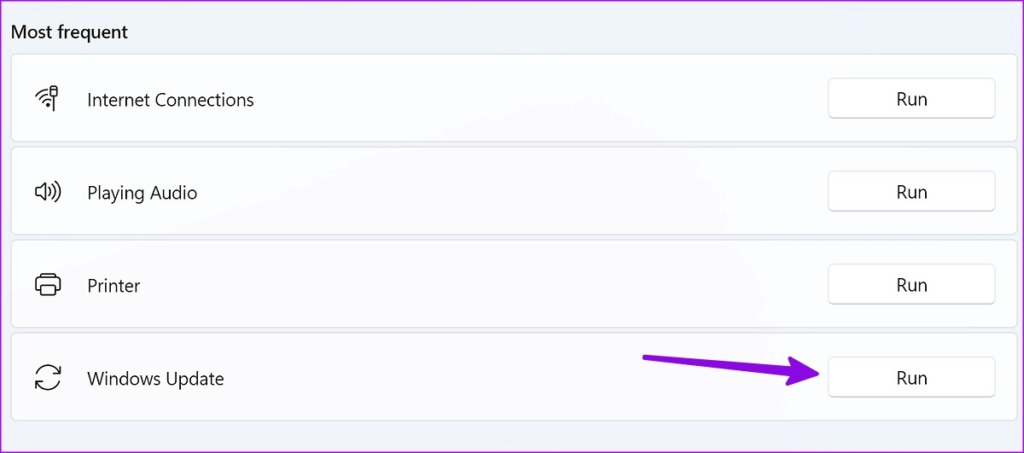Click the Windows Update sync arrows icon
The image size is (1024, 453).
tap(47, 378)
